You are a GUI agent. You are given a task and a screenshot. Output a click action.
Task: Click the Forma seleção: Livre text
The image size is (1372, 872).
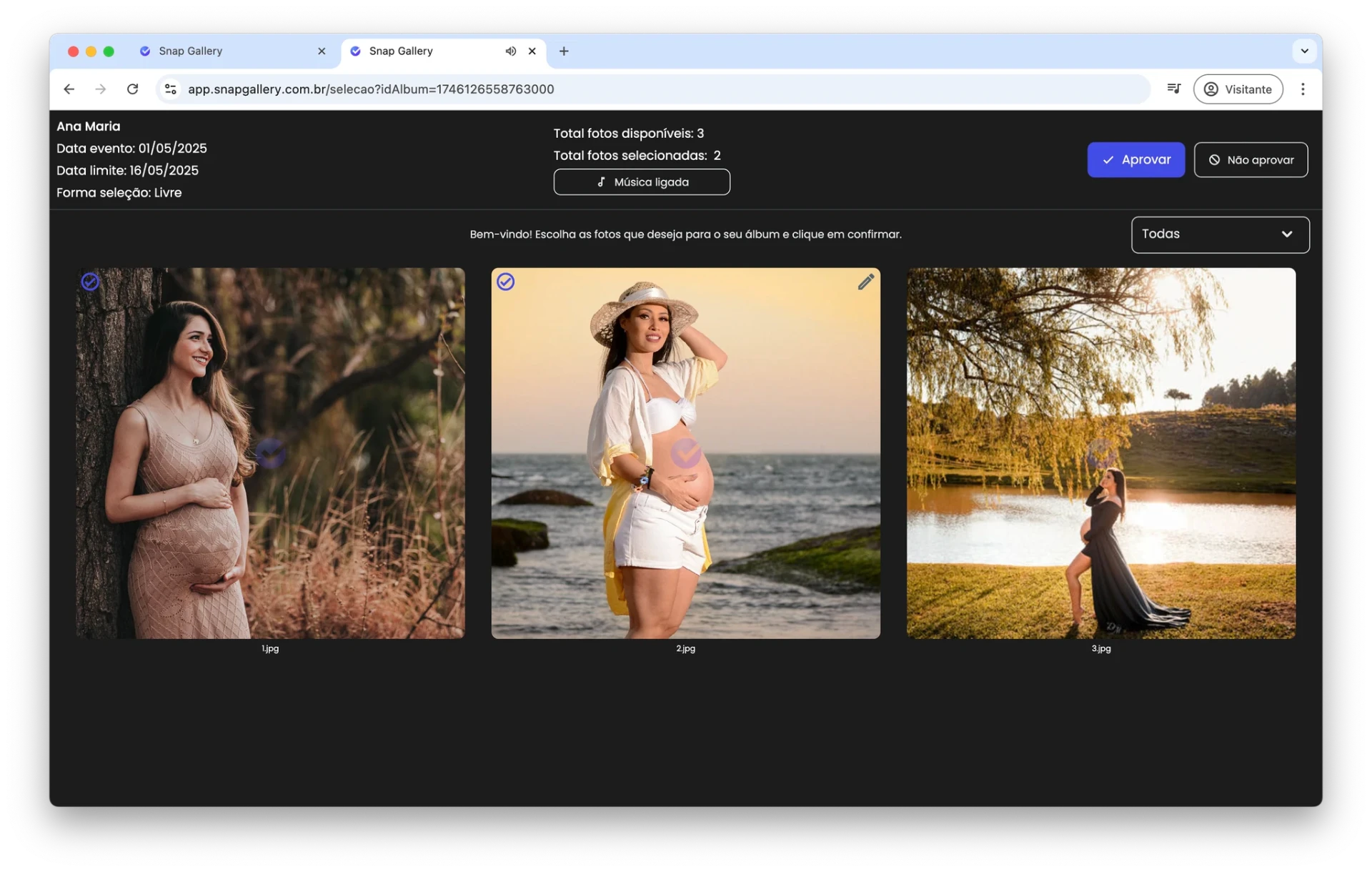click(119, 192)
